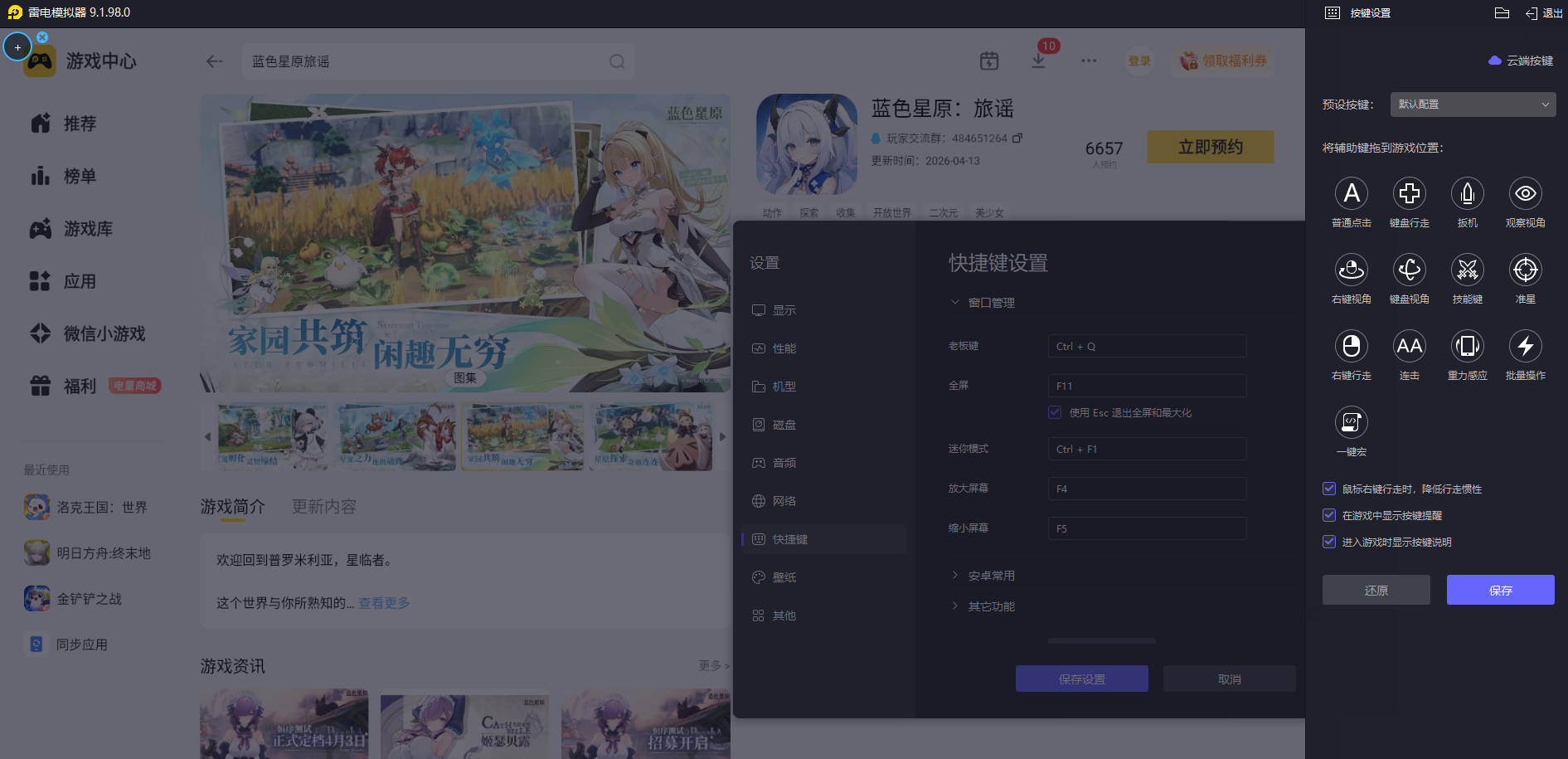Open 榜单 in the sidebar

point(63,176)
